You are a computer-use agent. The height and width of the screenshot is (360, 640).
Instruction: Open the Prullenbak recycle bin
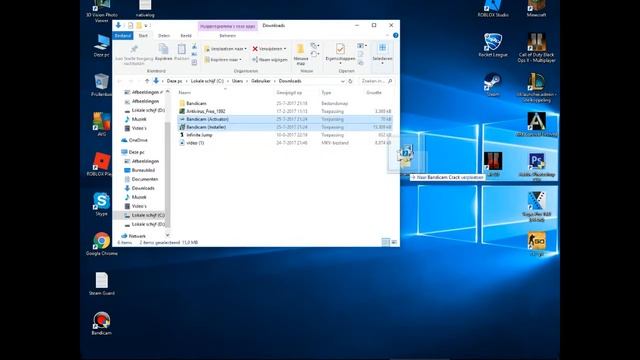click(101, 85)
